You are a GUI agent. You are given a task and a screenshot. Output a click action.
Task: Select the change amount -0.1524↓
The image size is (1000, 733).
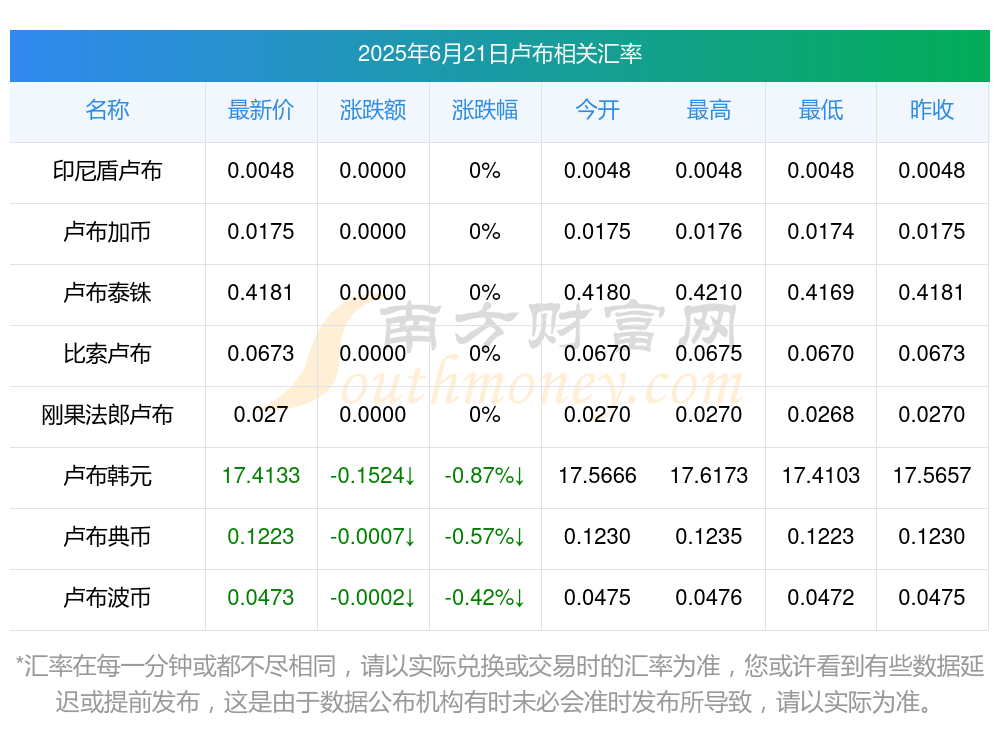373,476
